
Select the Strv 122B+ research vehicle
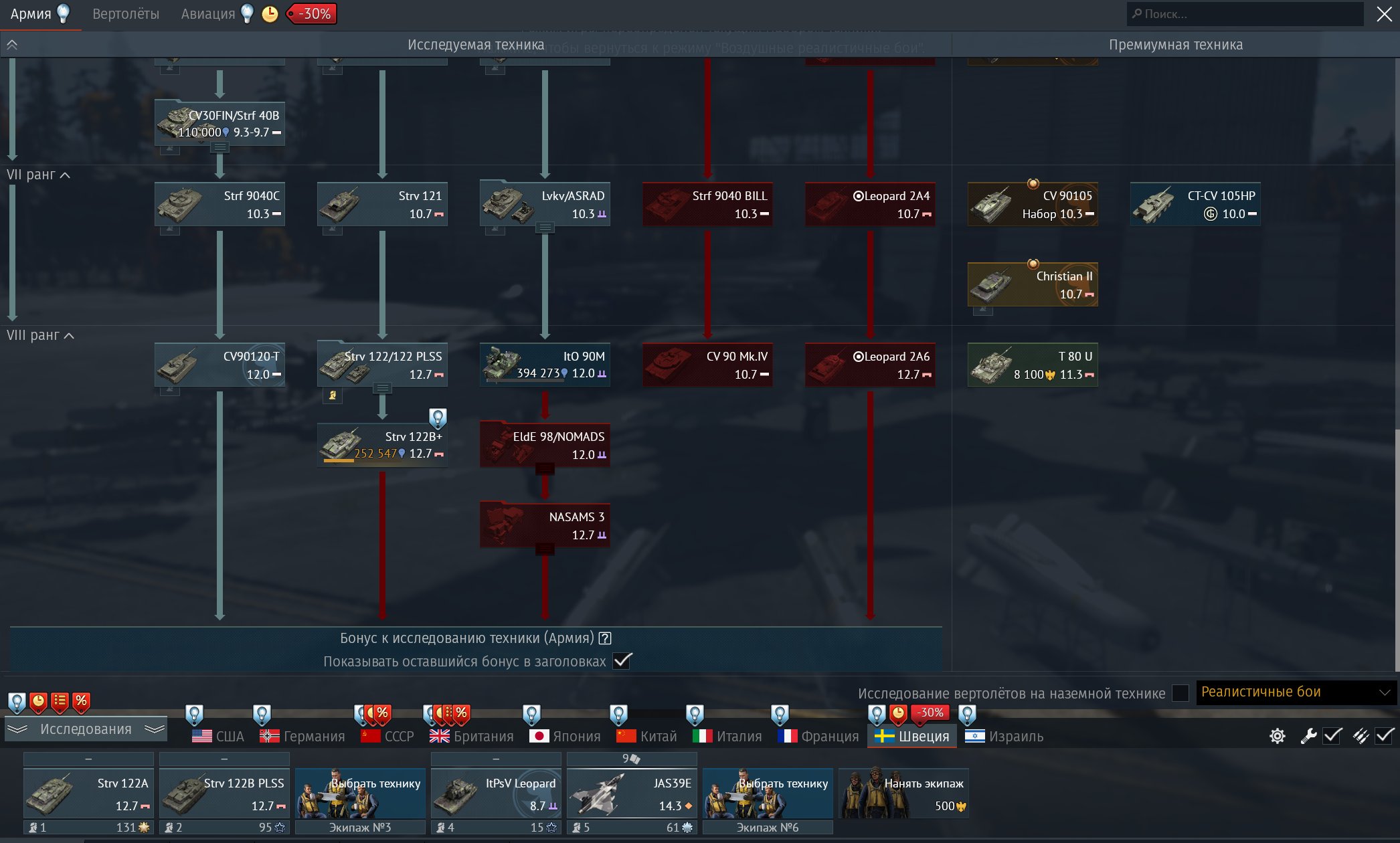point(382,445)
